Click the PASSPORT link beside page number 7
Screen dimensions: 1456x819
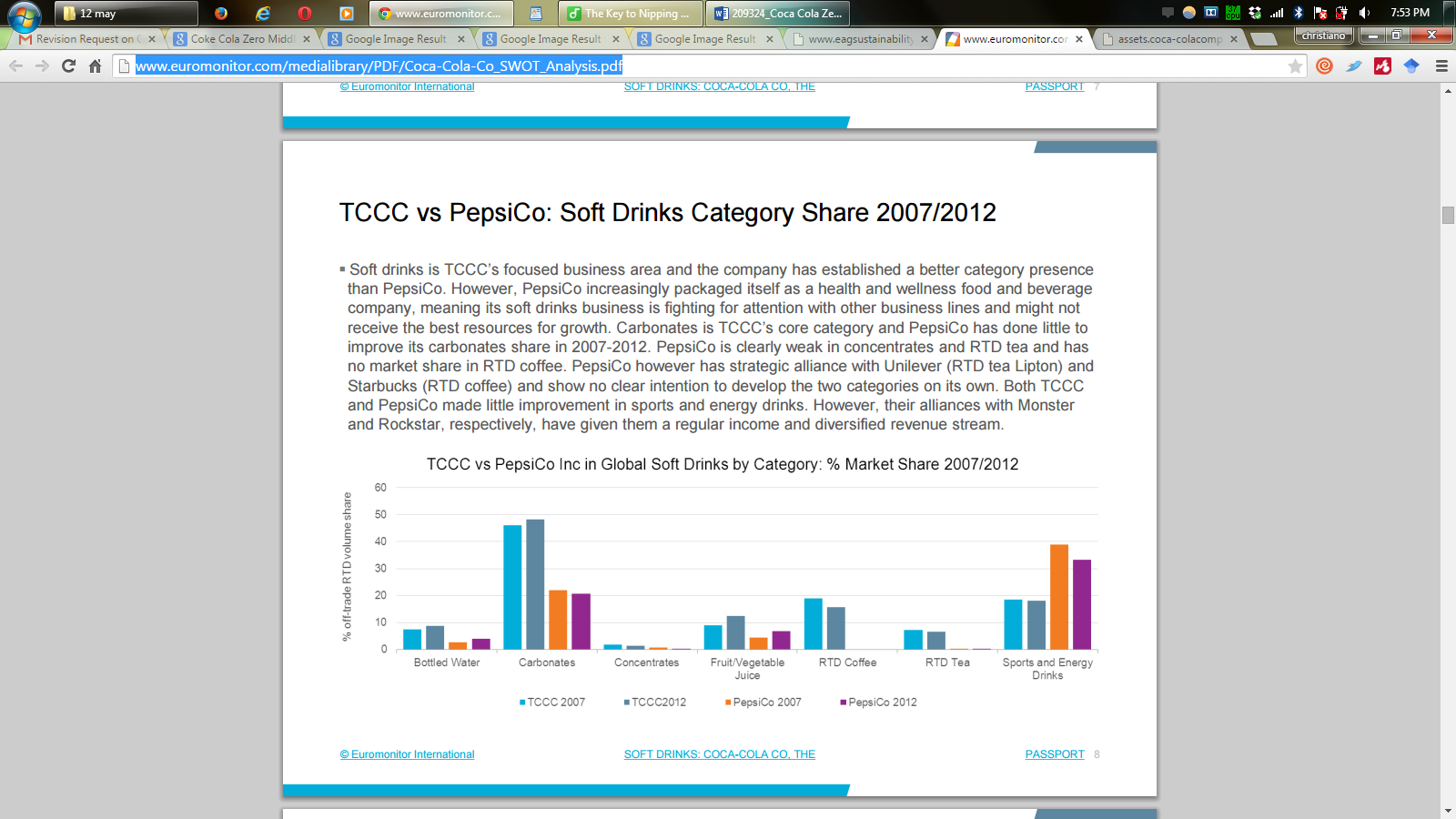pyautogui.click(x=1055, y=86)
